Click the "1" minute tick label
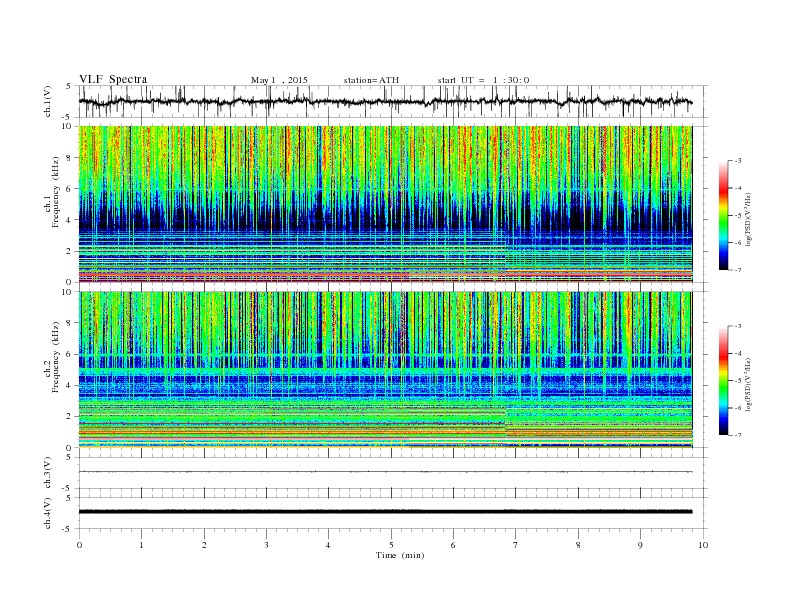Viewport: 792px width, 612px height. pyautogui.click(x=141, y=545)
